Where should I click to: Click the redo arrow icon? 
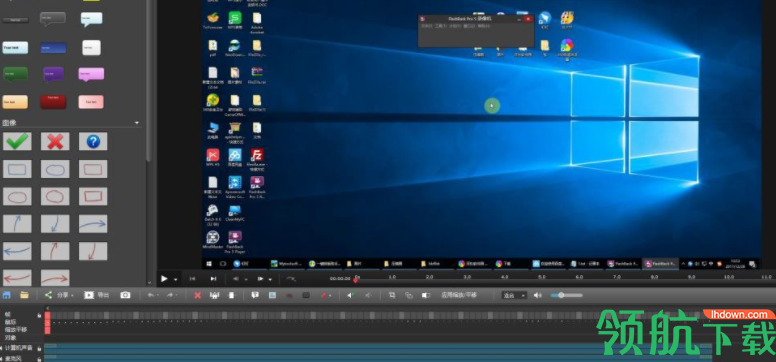pos(170,295)
